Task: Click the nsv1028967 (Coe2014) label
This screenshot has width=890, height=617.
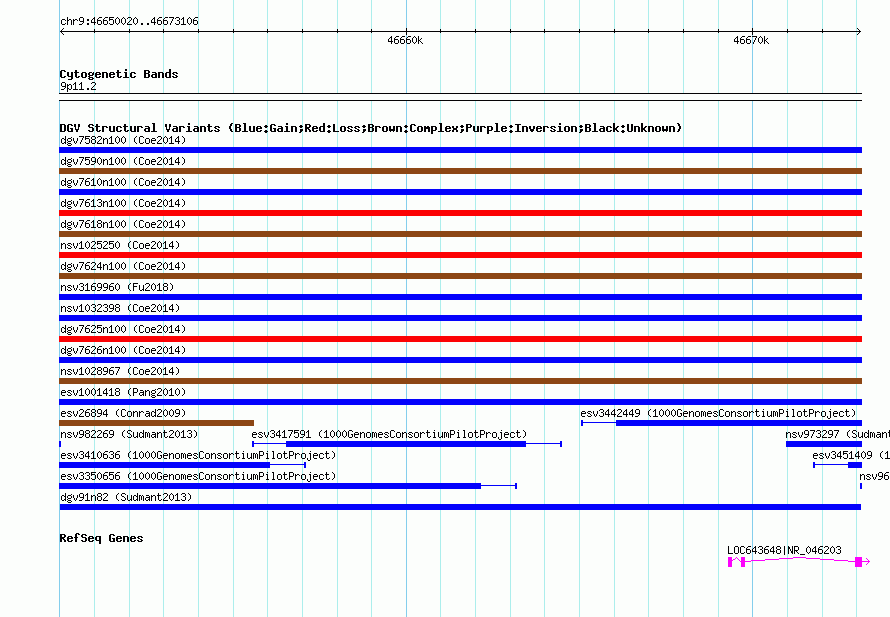Action: pos(120,371)
